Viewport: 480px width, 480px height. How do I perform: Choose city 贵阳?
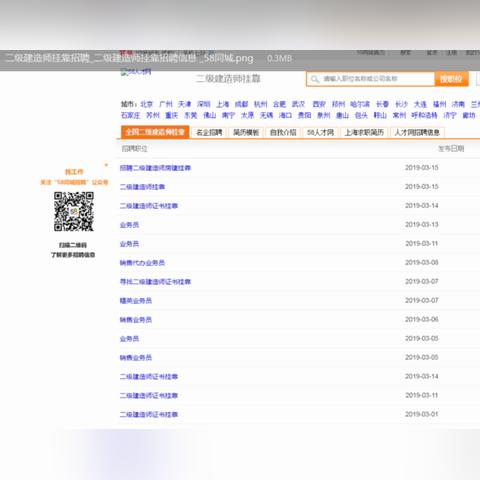point(305,115)
